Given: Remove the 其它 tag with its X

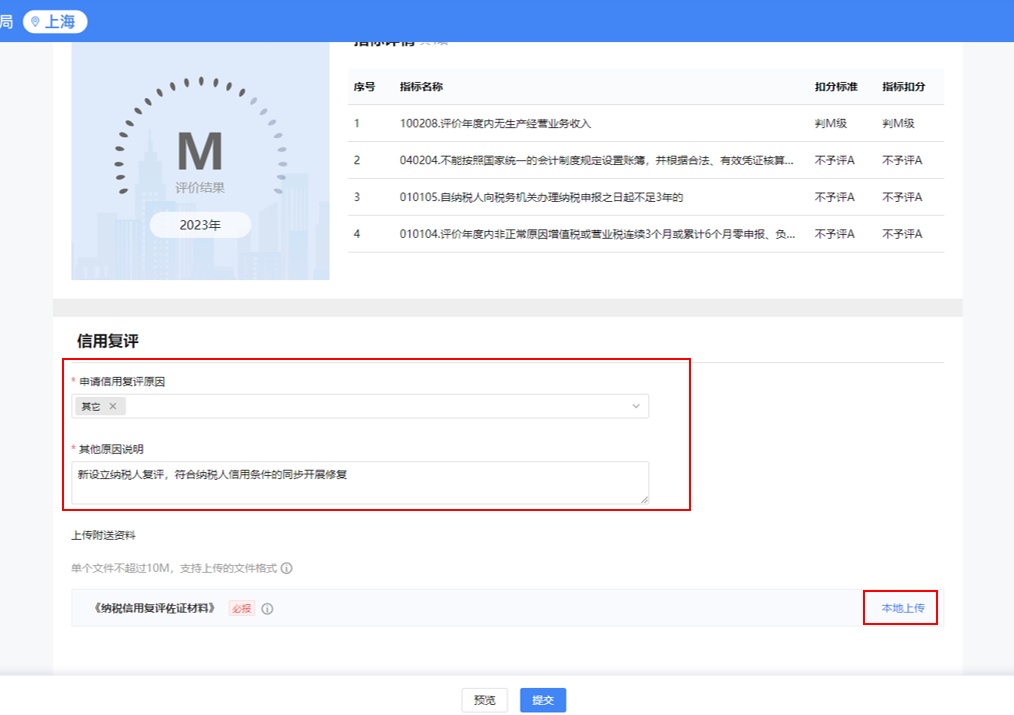Looking at the screenshot, I should click(x=113, y=406).
